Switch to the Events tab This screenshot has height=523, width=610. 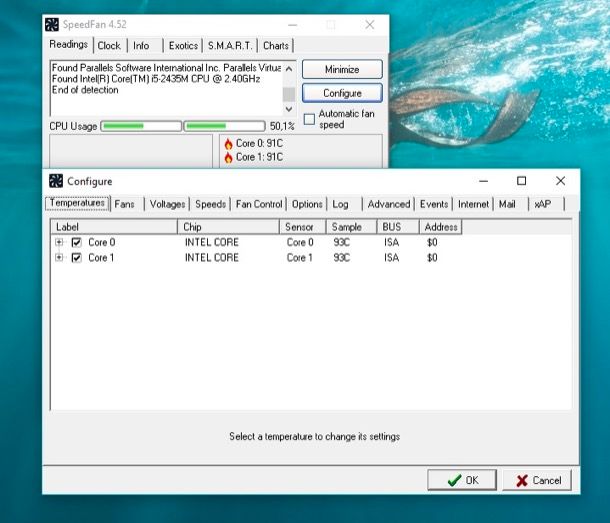pos(434,204)
